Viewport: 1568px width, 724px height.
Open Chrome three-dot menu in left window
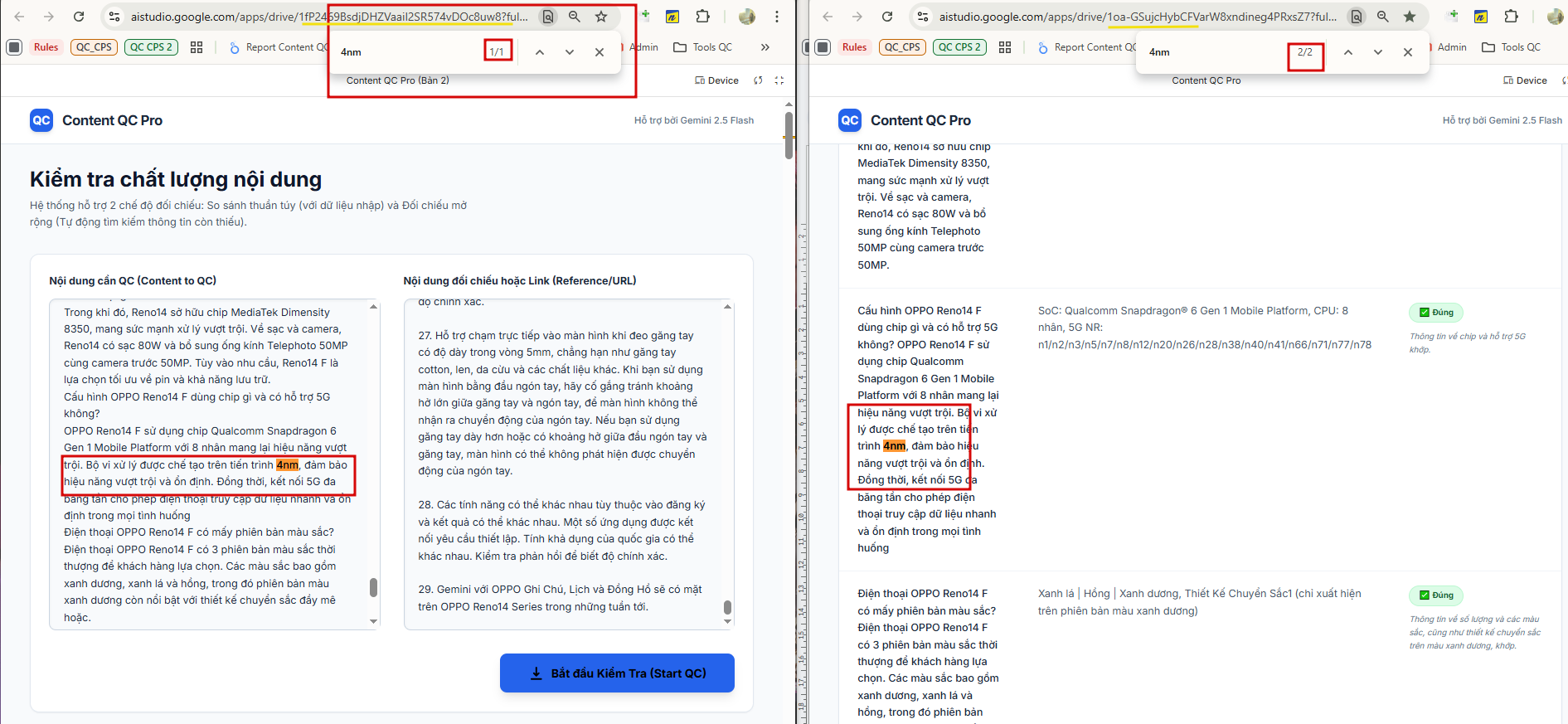click(x=777, y=17)
